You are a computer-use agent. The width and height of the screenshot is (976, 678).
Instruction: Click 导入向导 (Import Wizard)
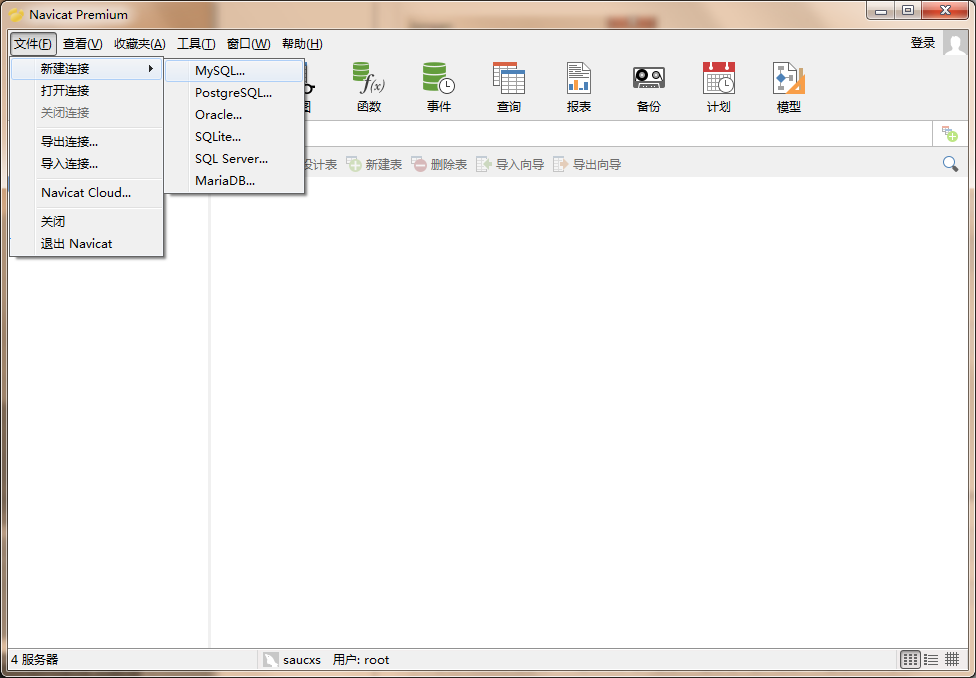(510, 164)
